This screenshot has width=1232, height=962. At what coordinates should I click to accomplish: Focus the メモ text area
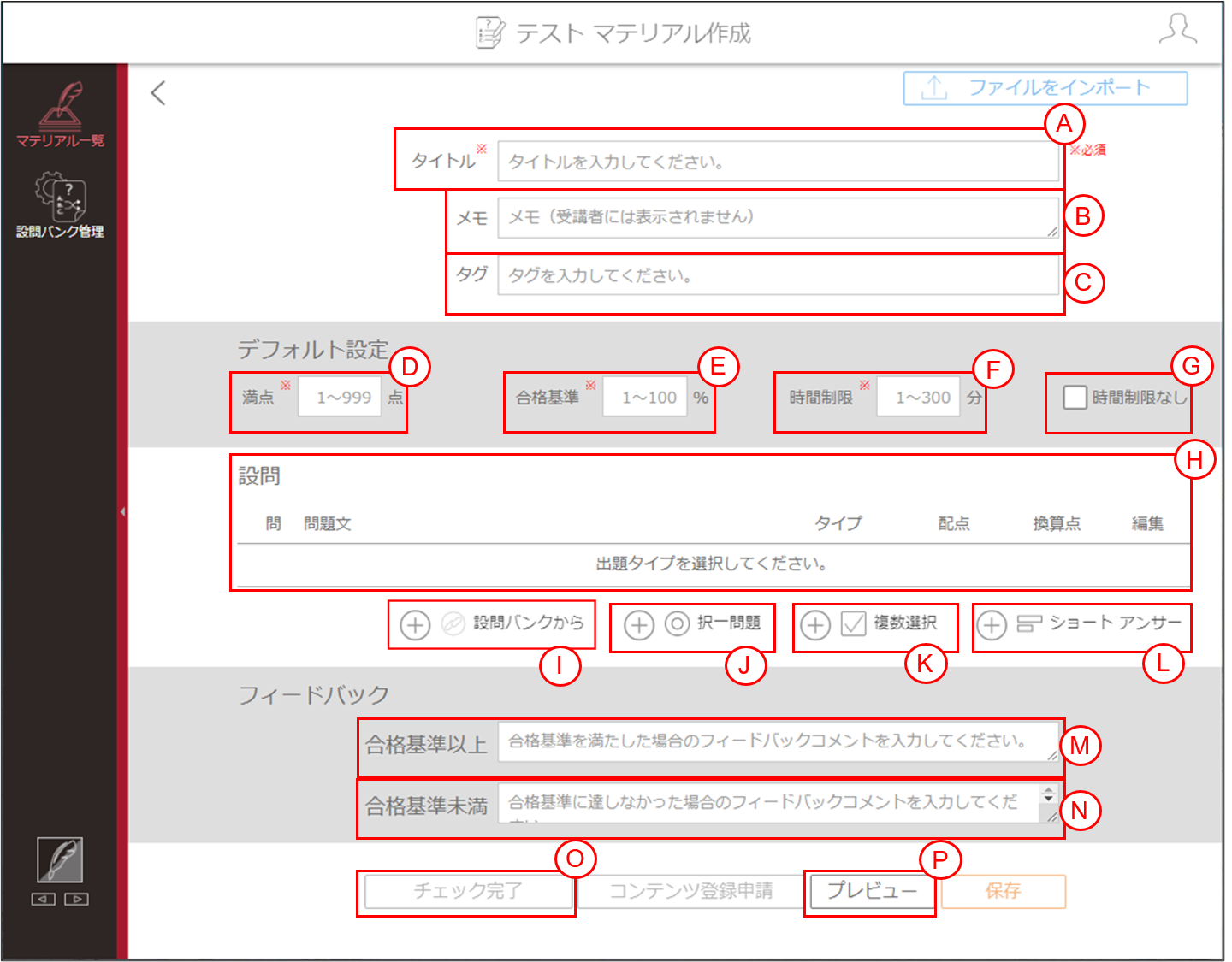tap(779, 217)
